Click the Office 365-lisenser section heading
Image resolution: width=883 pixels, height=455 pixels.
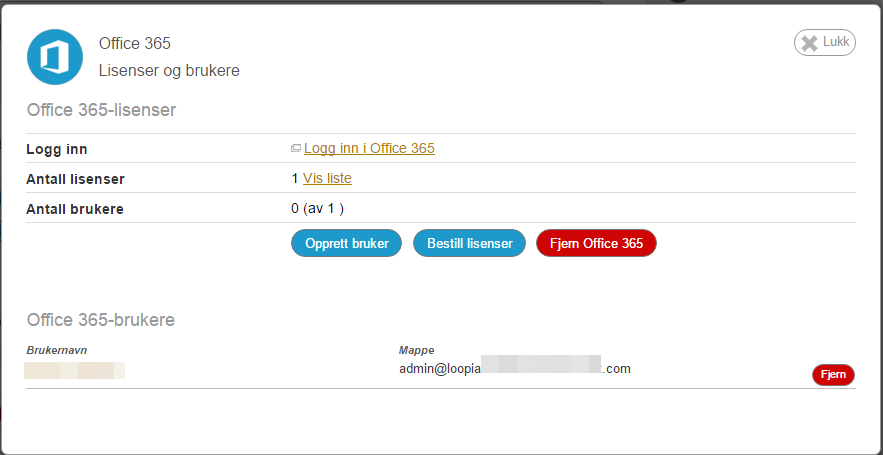tap(101, 110)
